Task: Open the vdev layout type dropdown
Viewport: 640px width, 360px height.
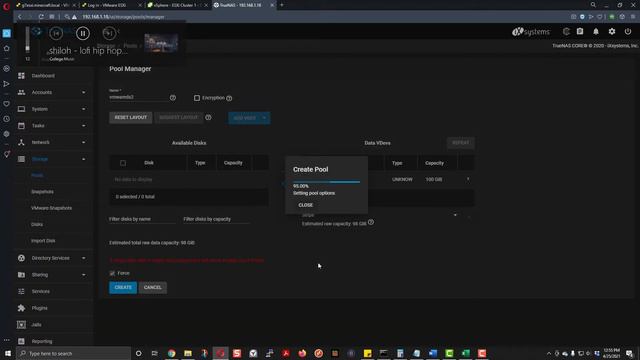Action: click(380, 215)
